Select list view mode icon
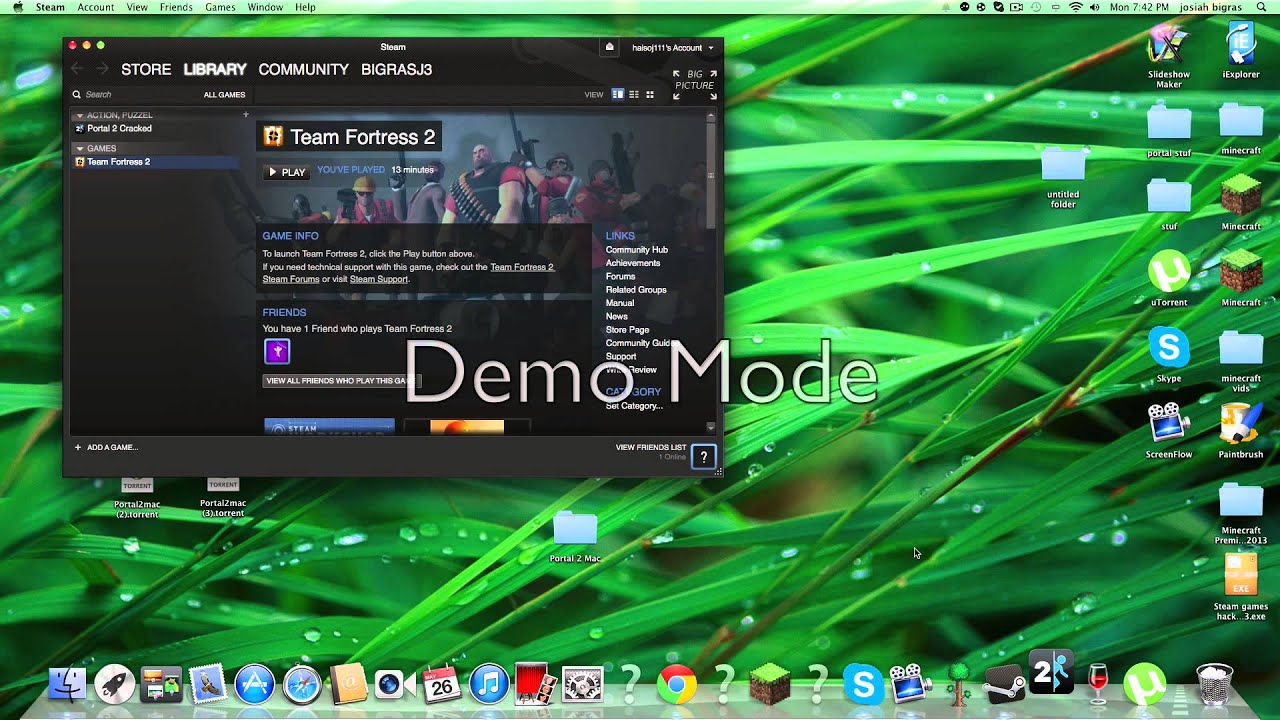Viewport: 1280px width, 720px height. pyautogui.click(x=634, y=94)
